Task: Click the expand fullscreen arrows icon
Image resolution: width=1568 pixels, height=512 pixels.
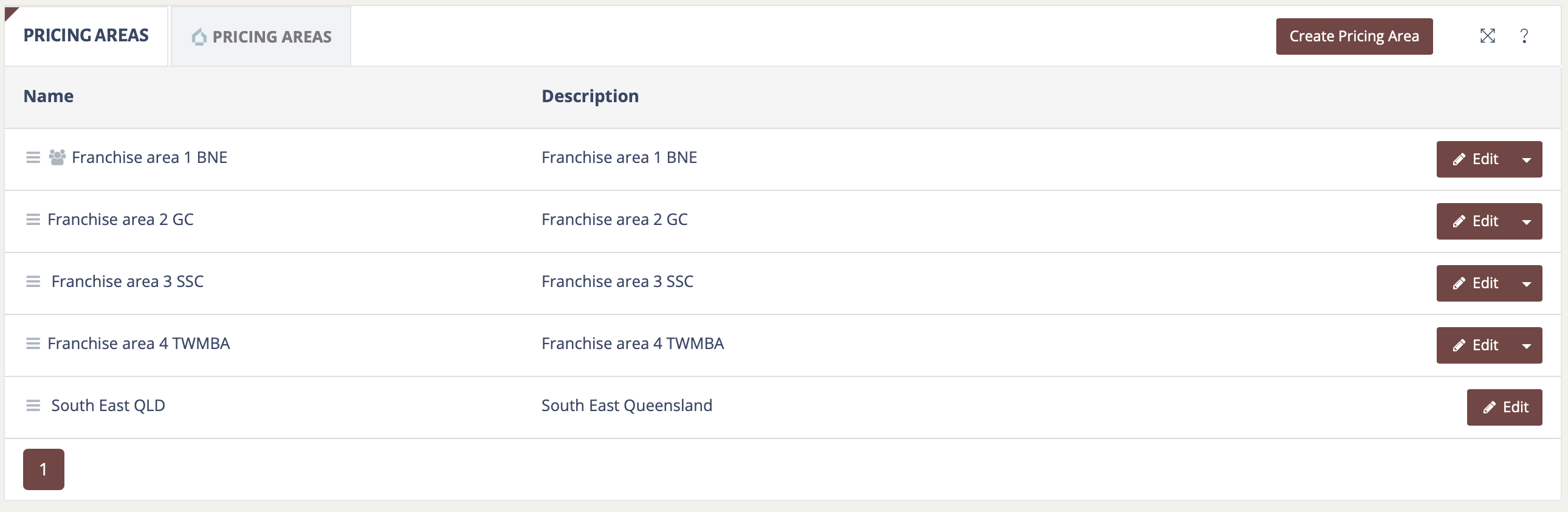Action: [x=1487, y=36]
